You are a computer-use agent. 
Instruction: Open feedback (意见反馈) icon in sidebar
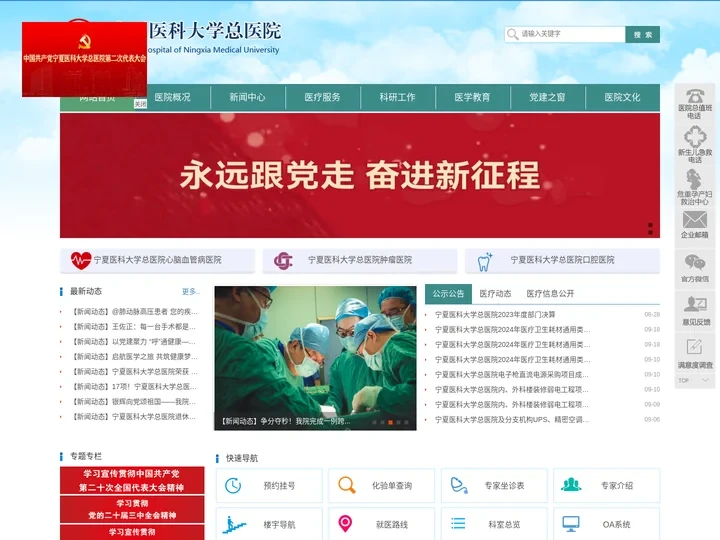[x=695, y=304]
